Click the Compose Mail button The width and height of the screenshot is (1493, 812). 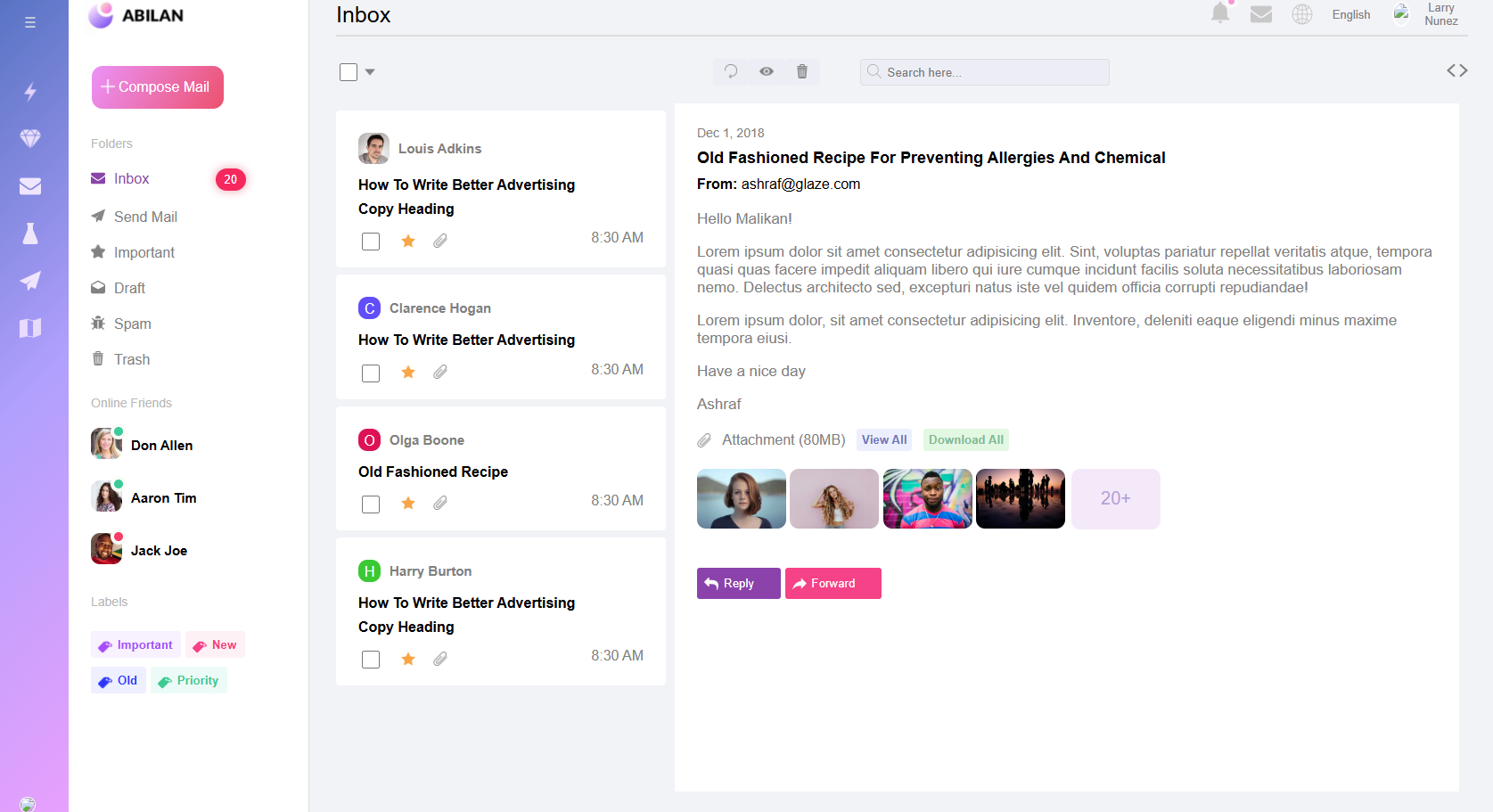coord(158,87)
